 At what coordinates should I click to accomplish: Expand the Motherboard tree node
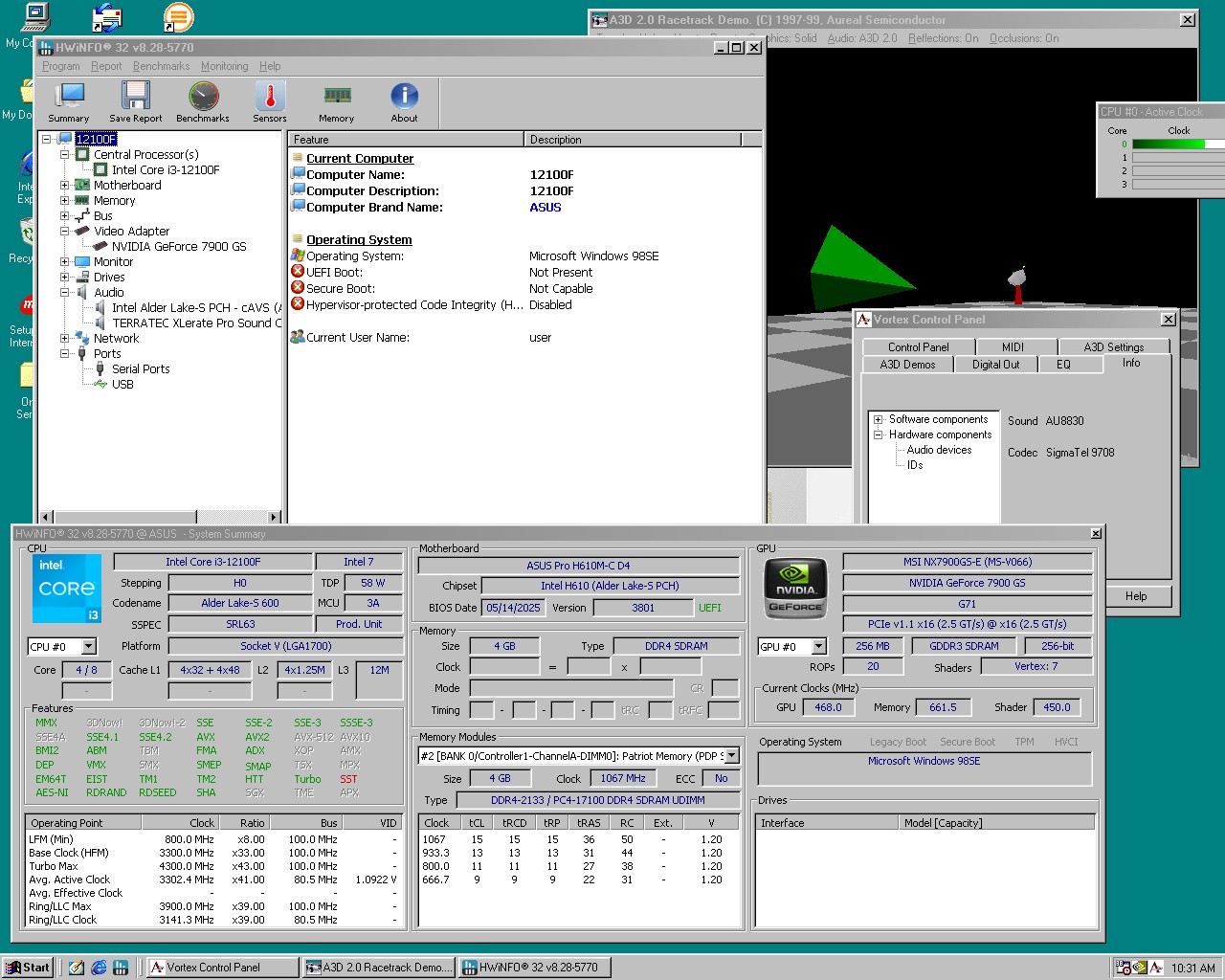point(65,186)
